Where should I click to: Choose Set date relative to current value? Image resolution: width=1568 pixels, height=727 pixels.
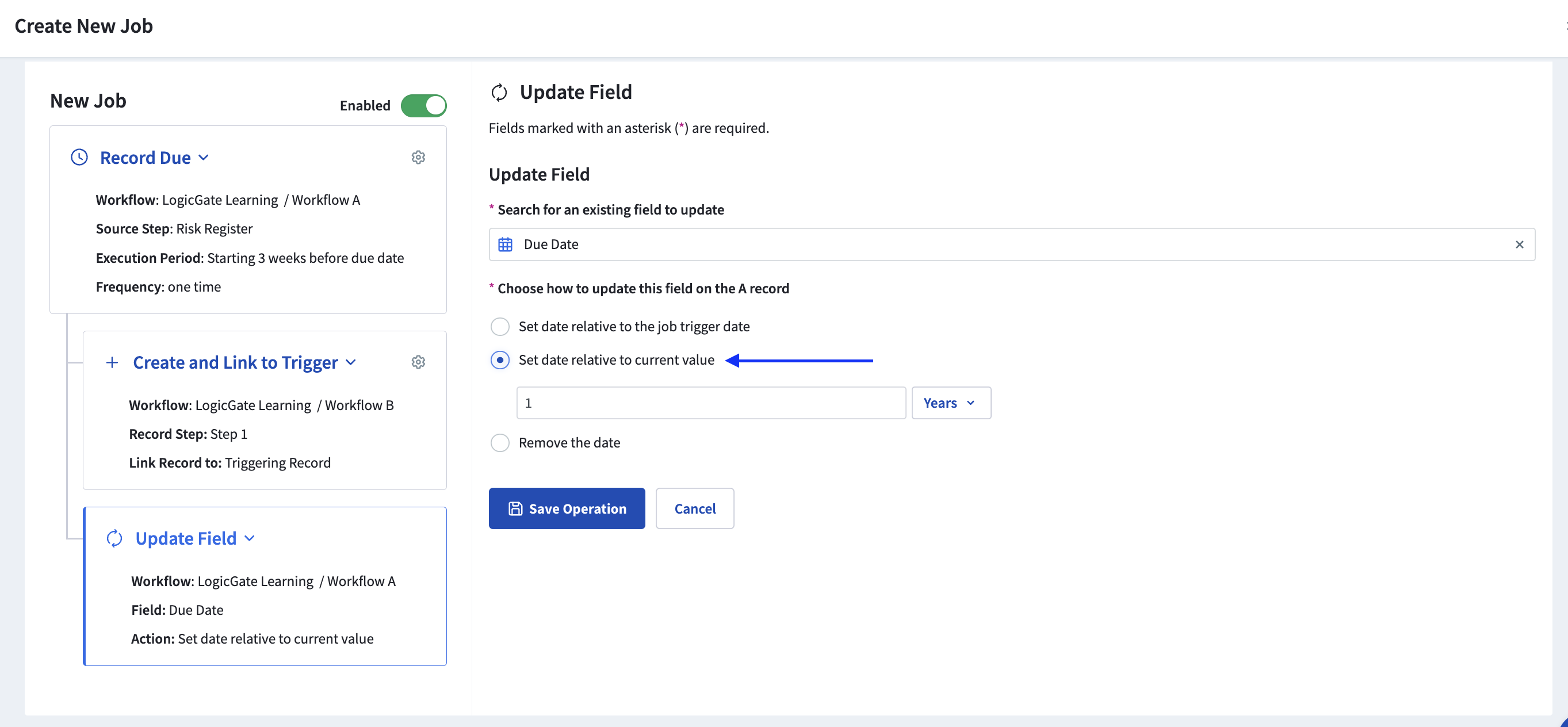point(500,361)
